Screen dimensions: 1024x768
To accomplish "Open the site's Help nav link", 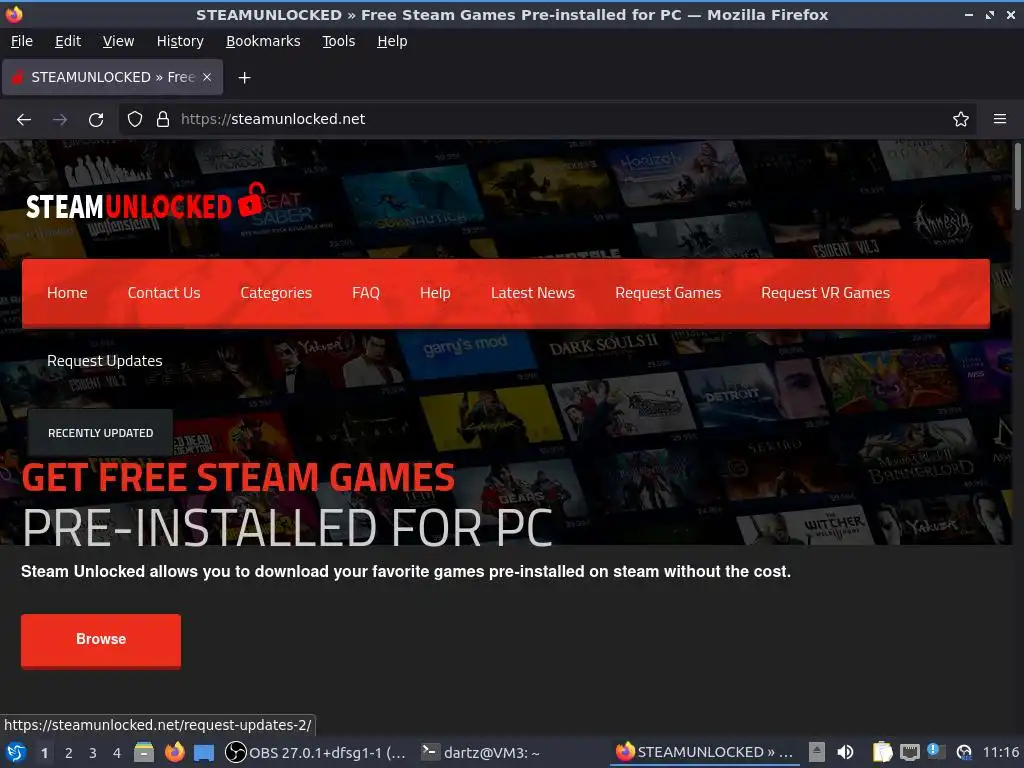I will 435,293.
